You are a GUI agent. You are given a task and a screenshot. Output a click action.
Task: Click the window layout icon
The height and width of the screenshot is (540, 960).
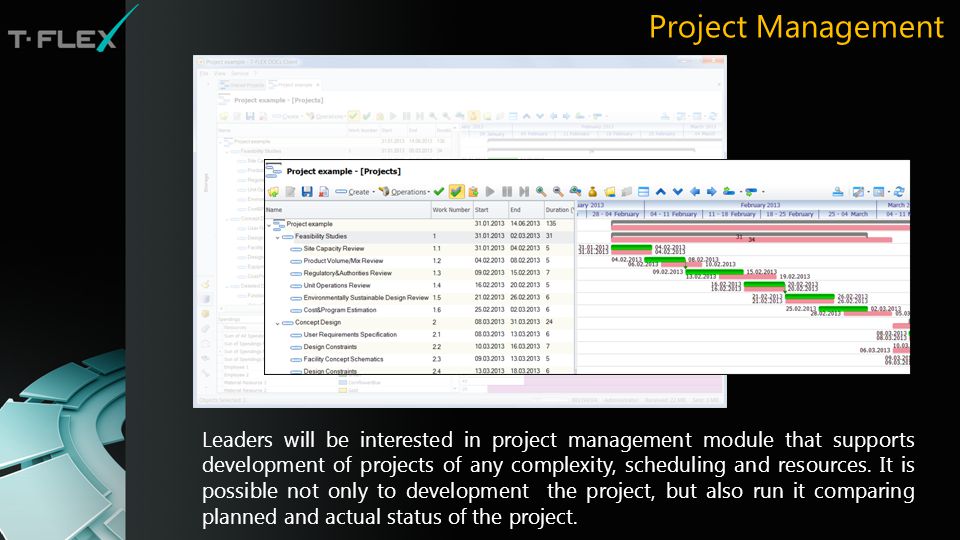pyautogui.click(x=879, y=192)
